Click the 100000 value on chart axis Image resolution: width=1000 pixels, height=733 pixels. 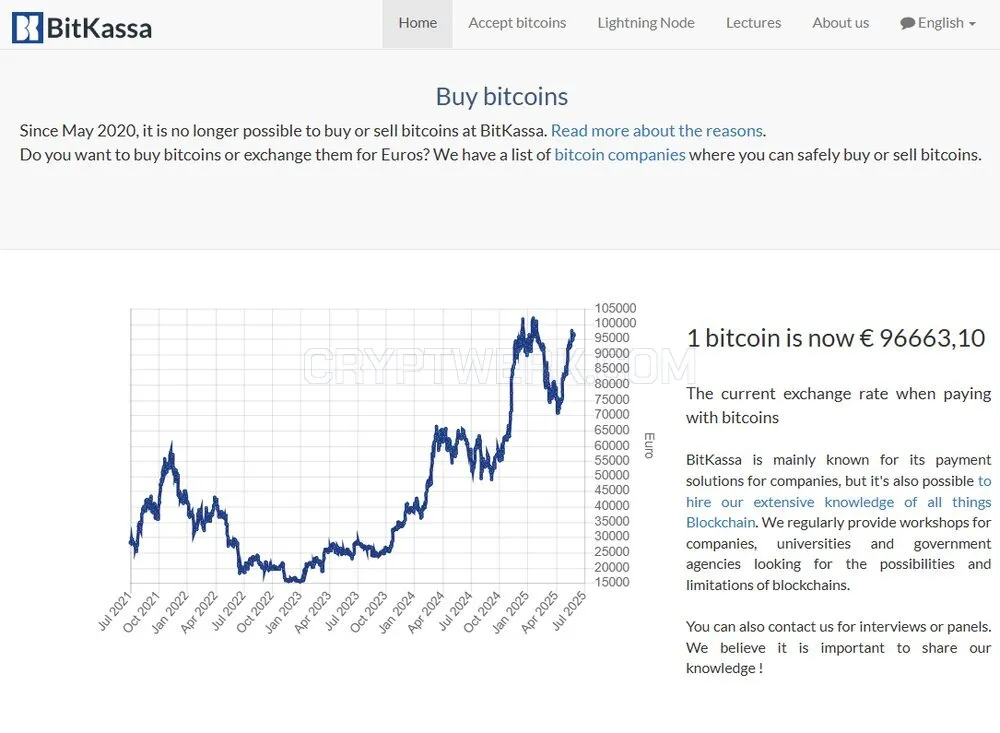point(615,323)
